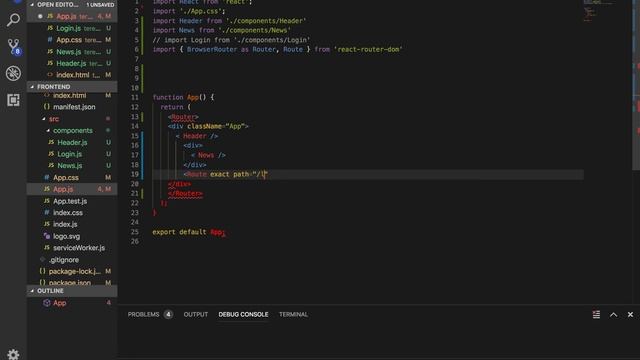Open the Search view in activity bar
Screen dimensions: 640x360
(x=13, y=20)
